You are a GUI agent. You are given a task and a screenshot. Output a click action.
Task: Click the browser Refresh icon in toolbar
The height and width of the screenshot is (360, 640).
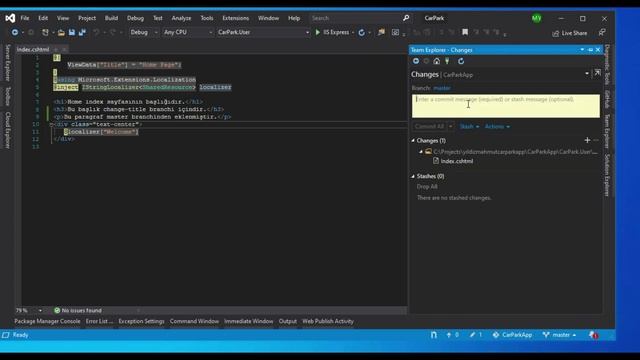coord(362,32)
